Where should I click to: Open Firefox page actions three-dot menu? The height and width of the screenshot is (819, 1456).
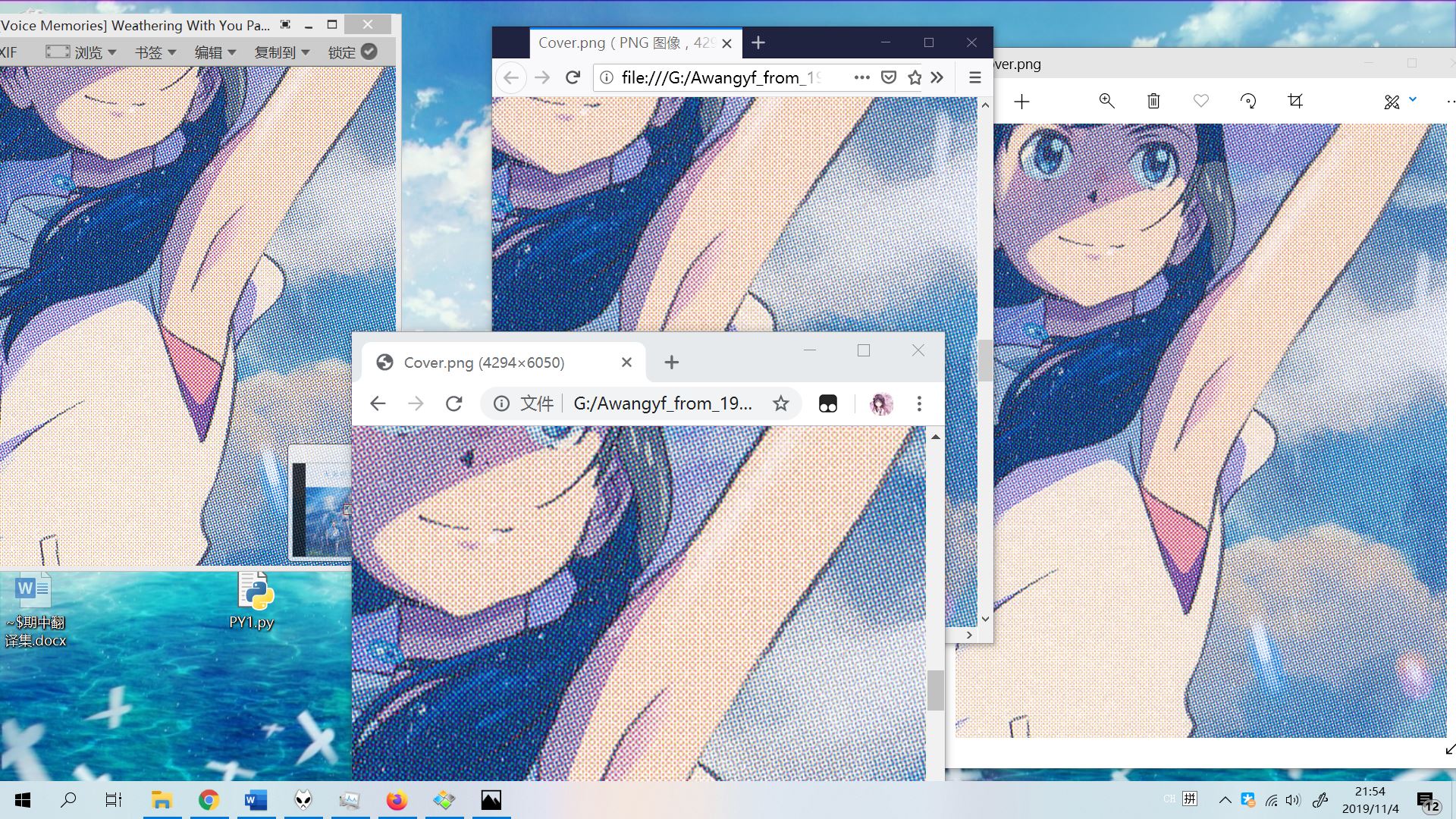(861, 77)
